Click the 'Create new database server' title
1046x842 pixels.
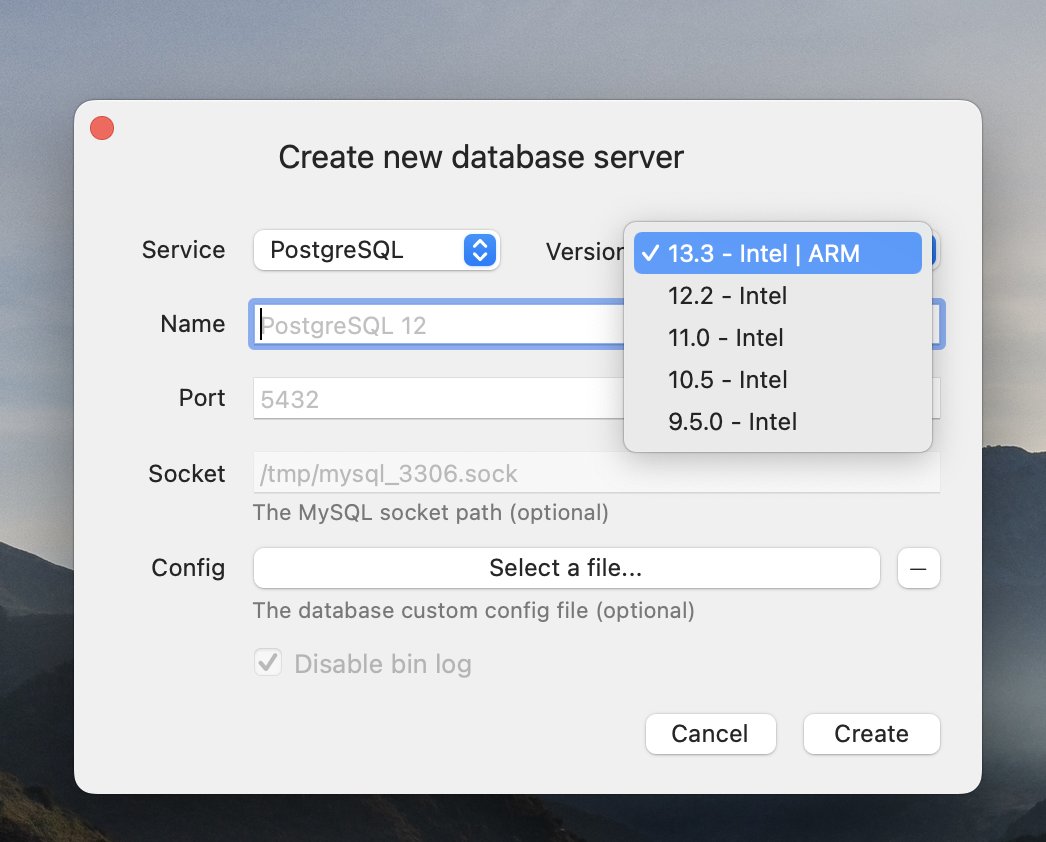pos(481,157)
